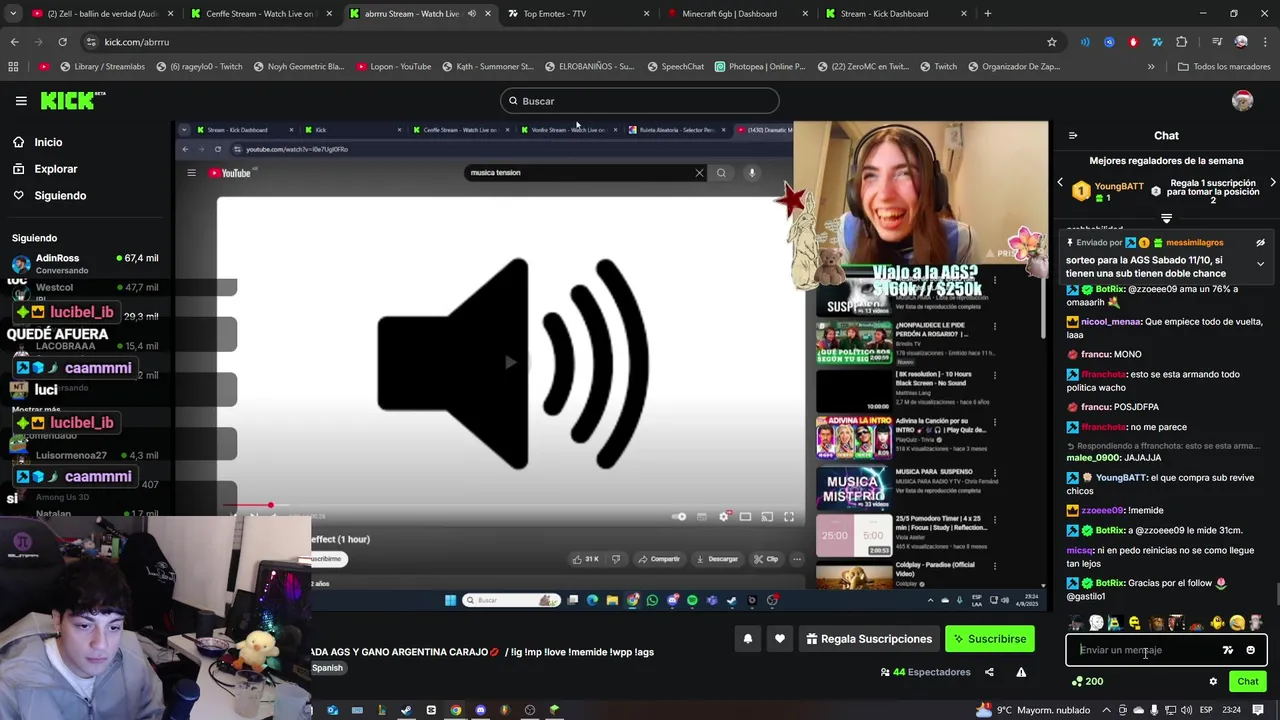Select AdinRoss channel in following list
1280x720 pixels.
(85, 263)
